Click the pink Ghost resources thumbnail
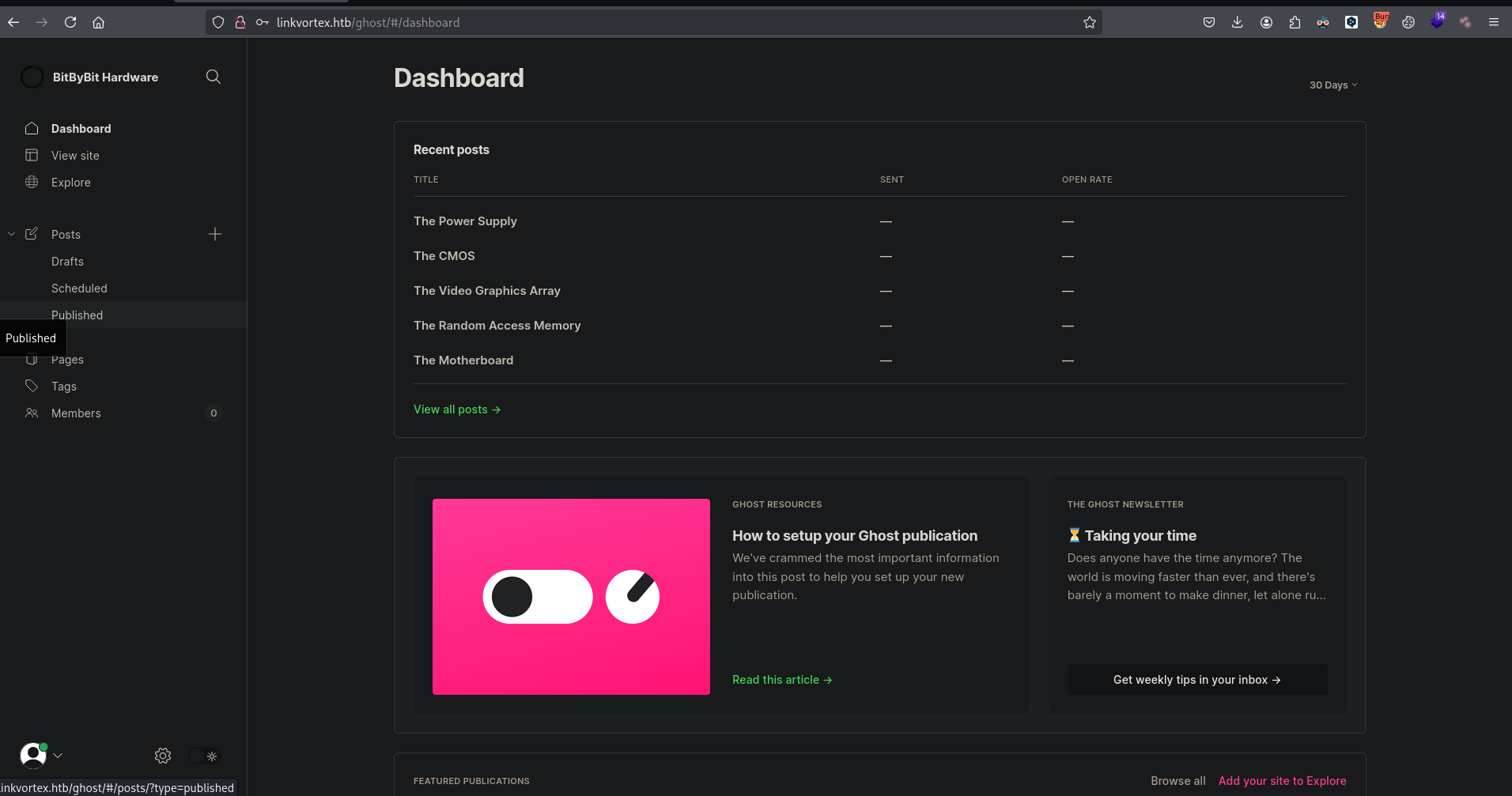 tap(571, 597)
